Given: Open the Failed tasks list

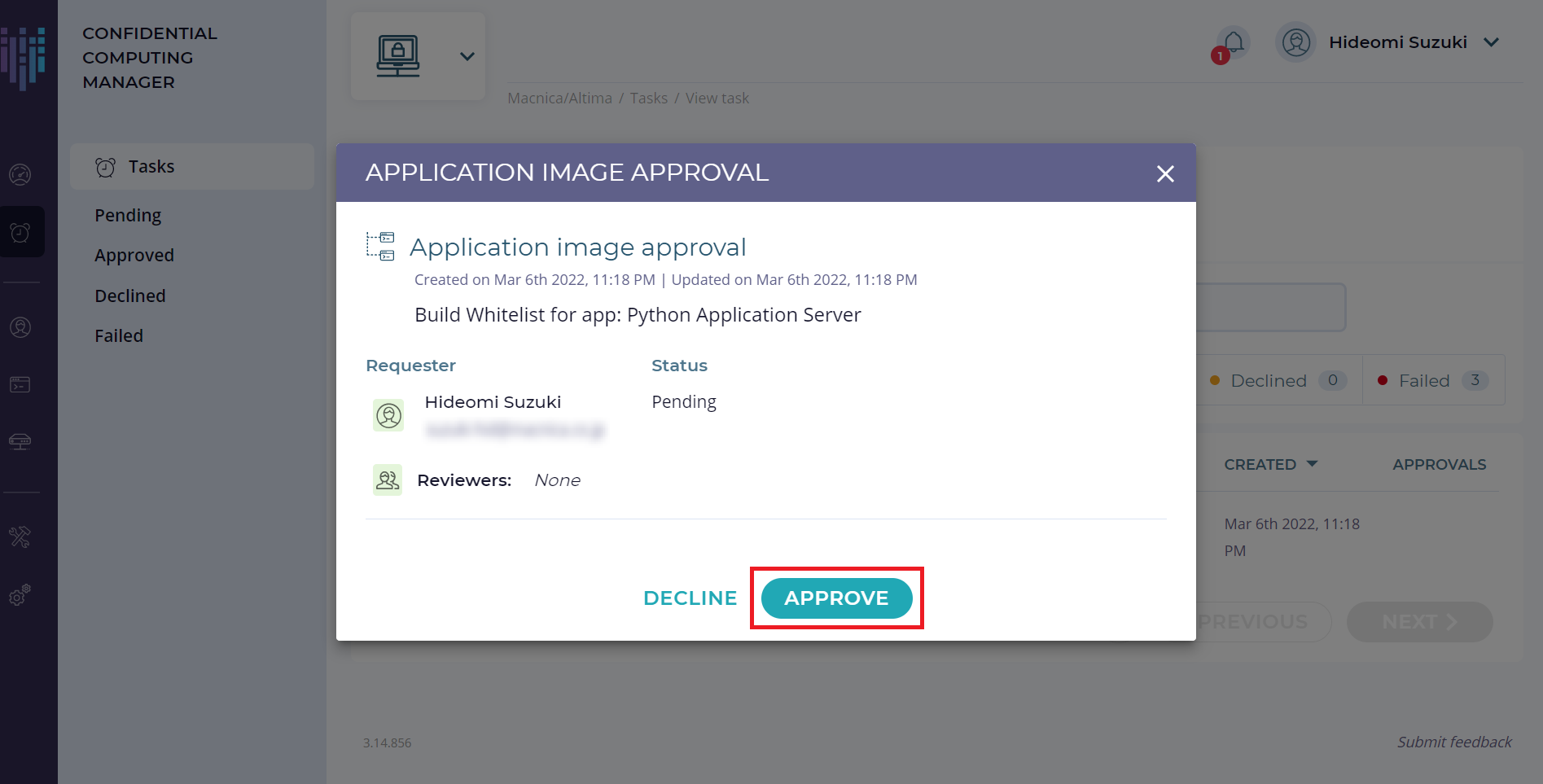Looking at the screenshot, I should point(119,336).
